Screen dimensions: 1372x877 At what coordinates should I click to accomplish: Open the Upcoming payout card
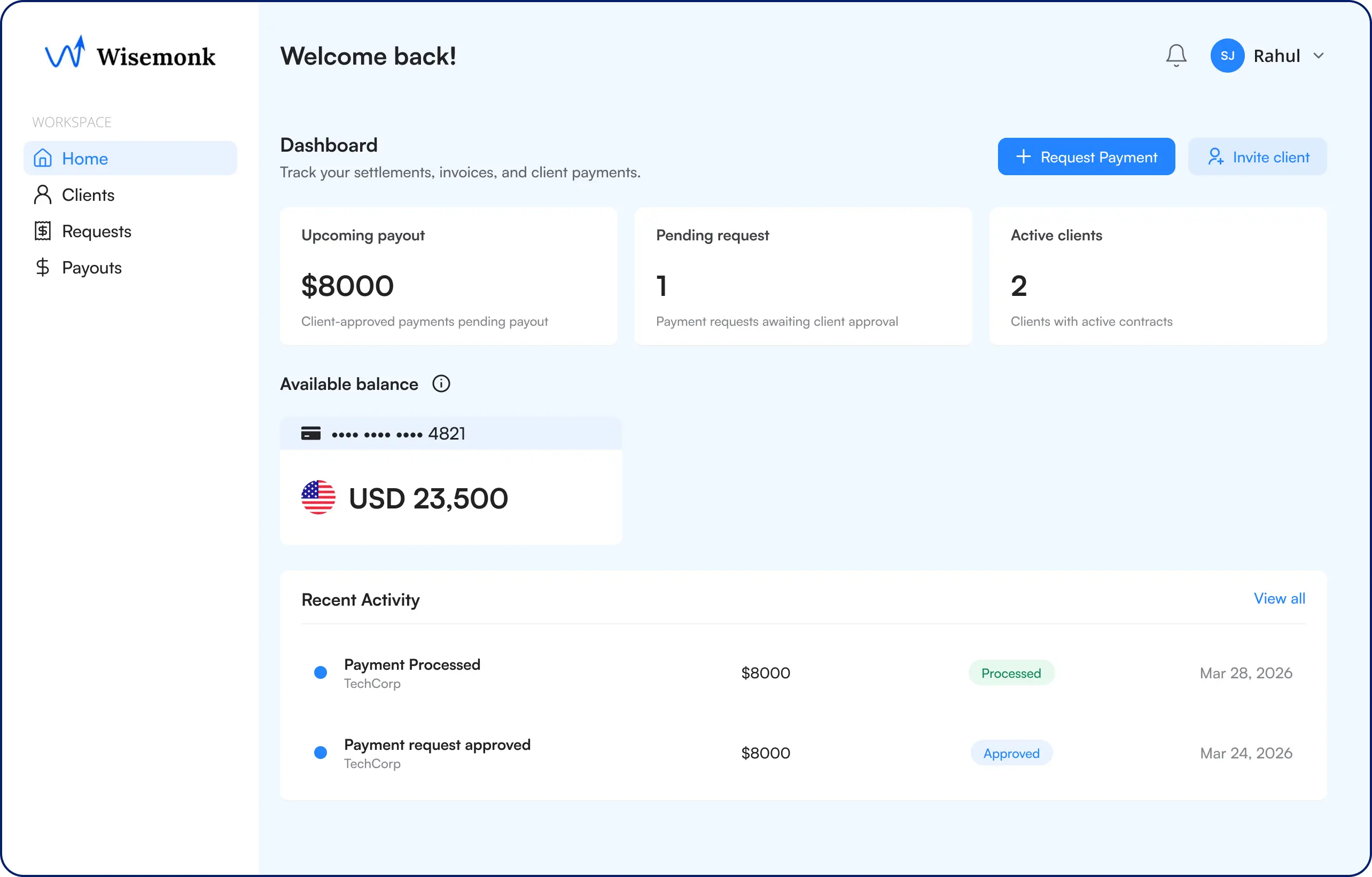448,276
